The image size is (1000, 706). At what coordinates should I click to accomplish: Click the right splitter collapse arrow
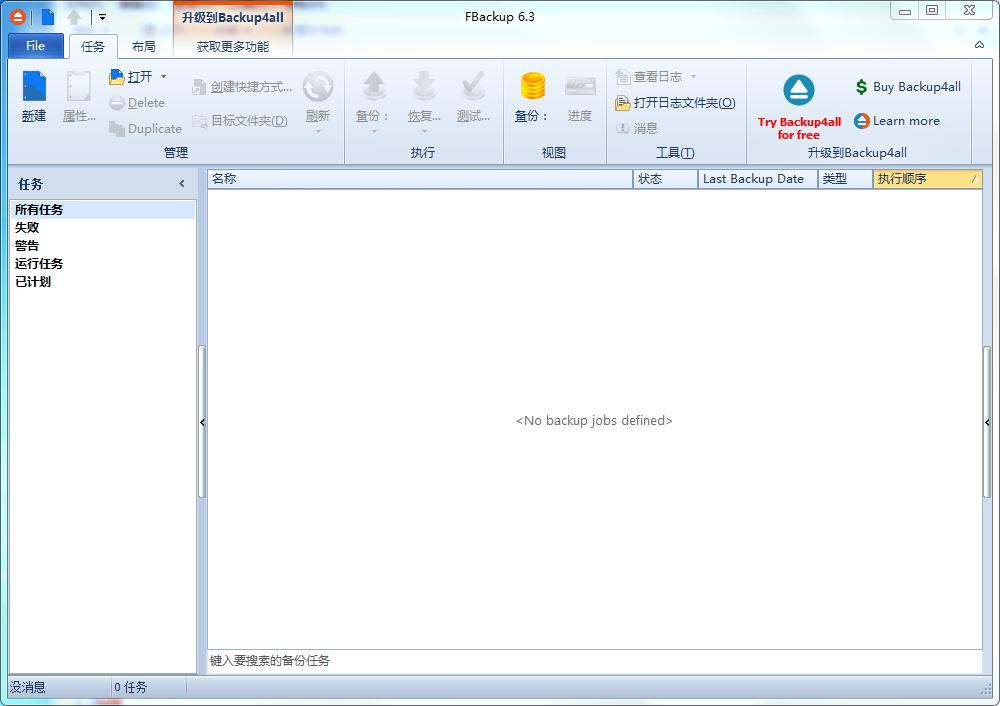987,422
